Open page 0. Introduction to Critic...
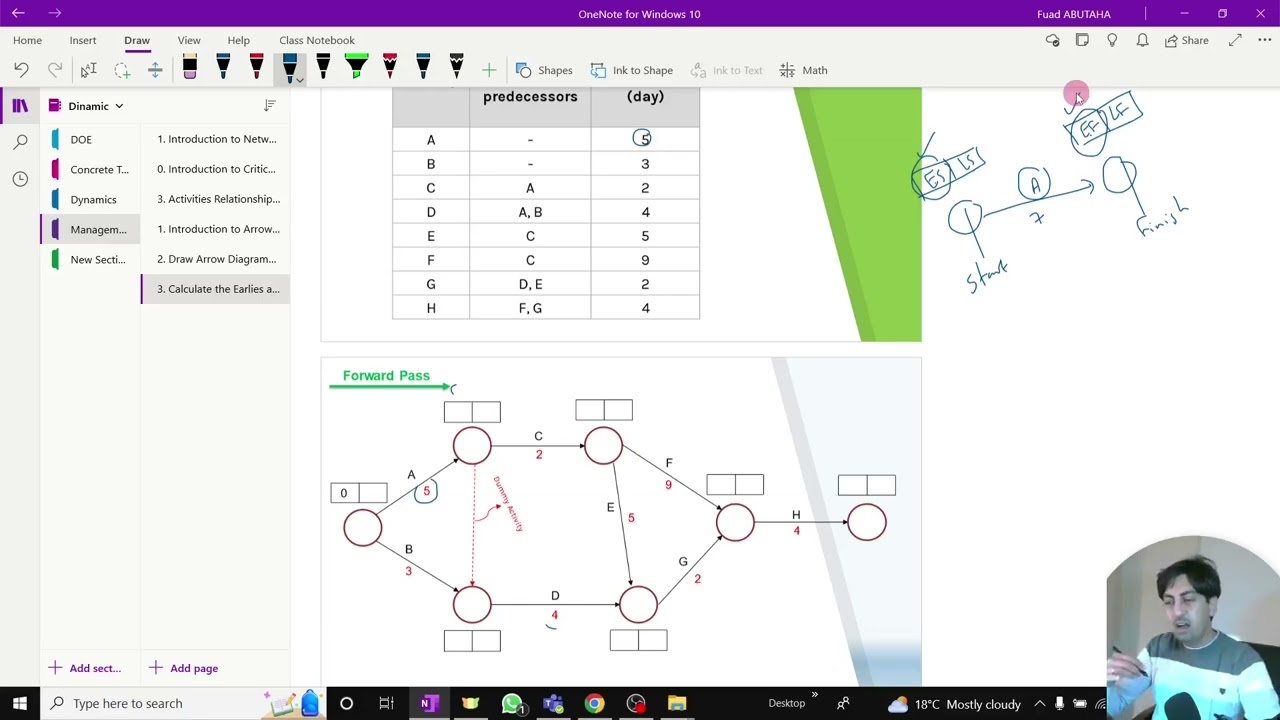The image size is (1280, 720). coord(216,169)
